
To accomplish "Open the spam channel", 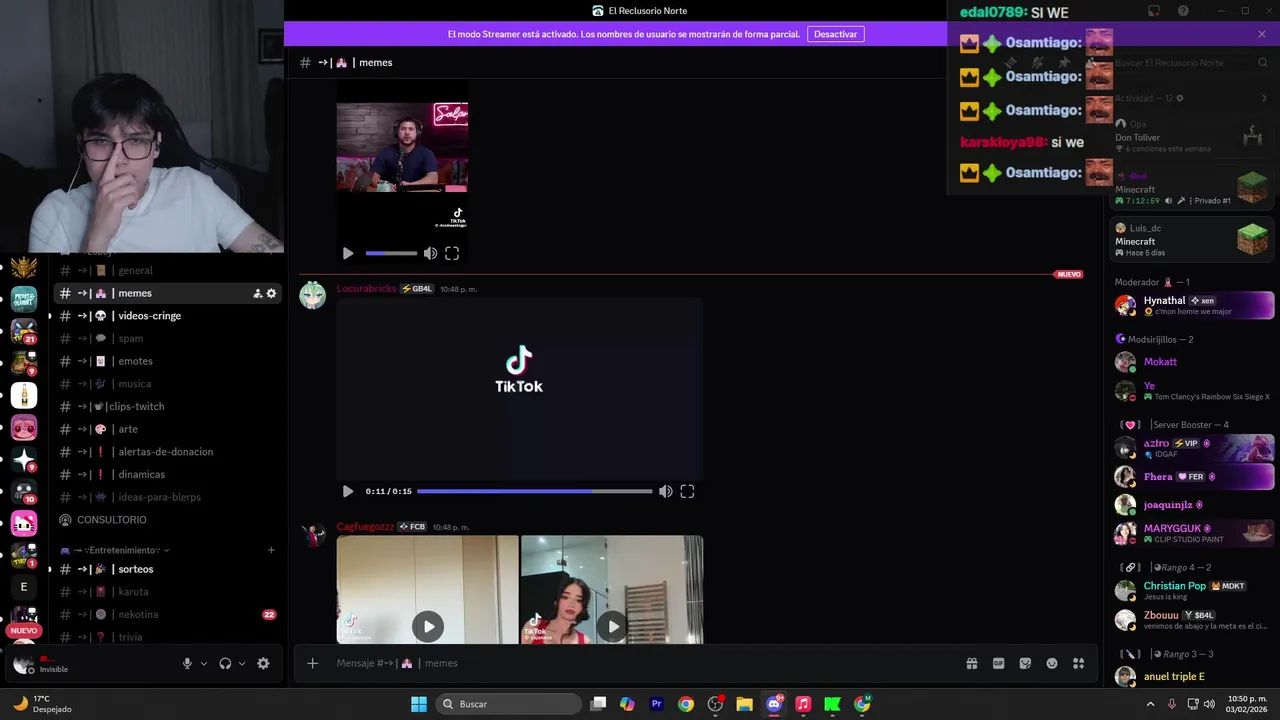I will pos(166,338).
